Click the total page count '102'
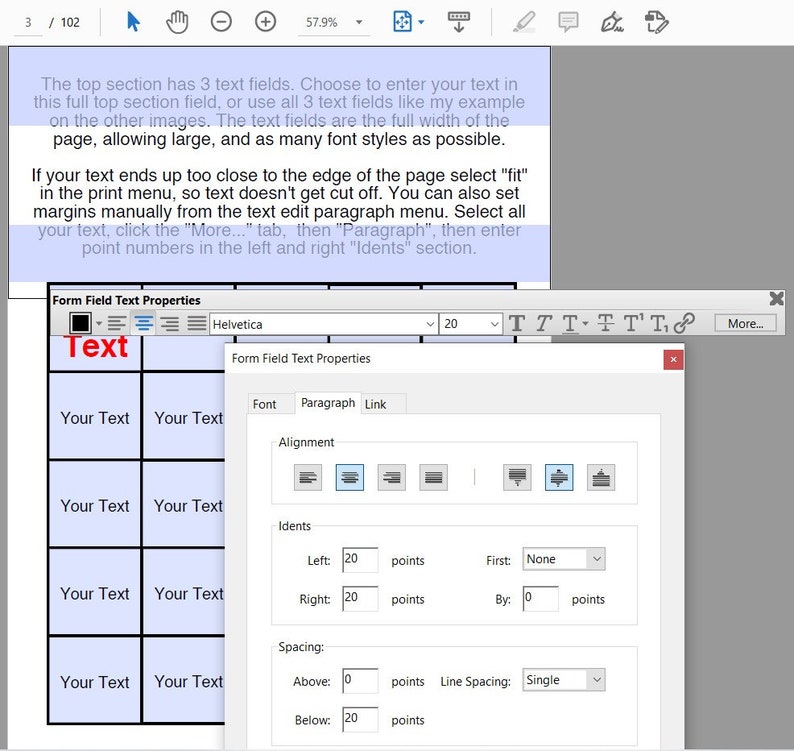The image size is (794, 751). point(70,22)
